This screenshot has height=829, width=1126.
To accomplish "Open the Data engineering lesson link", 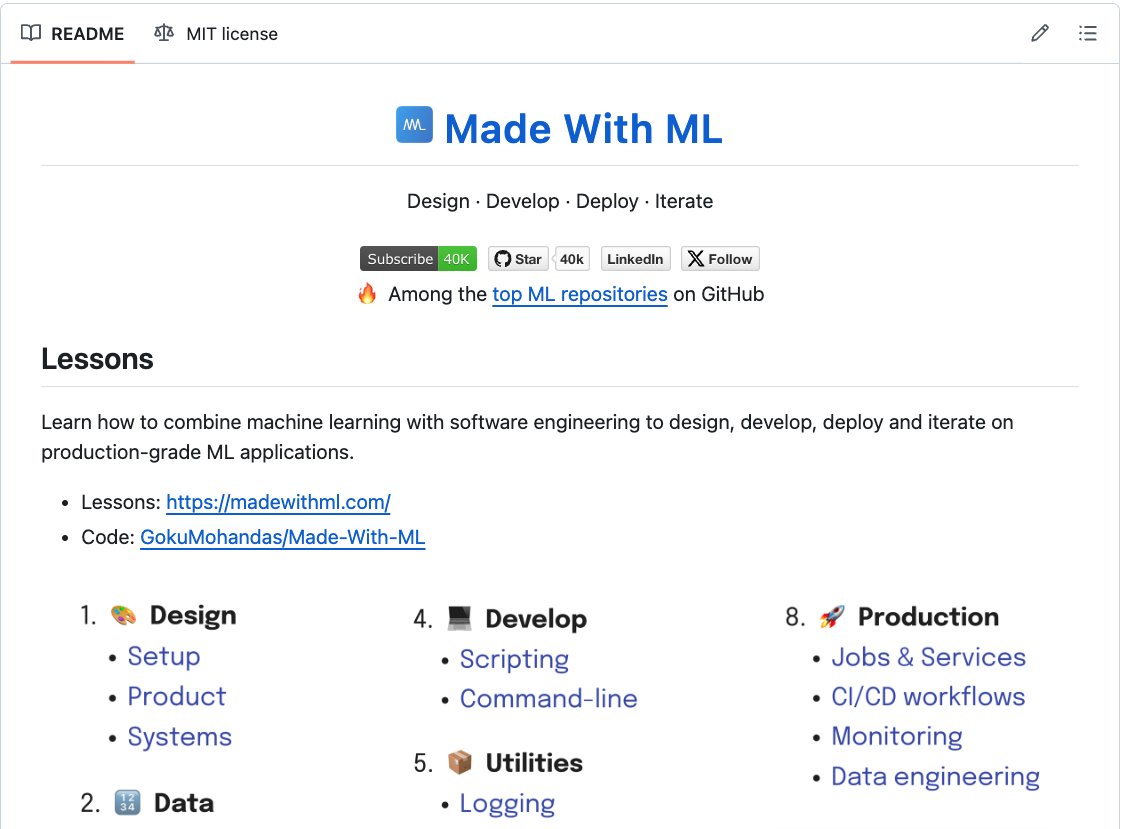I will click(935, 777).
